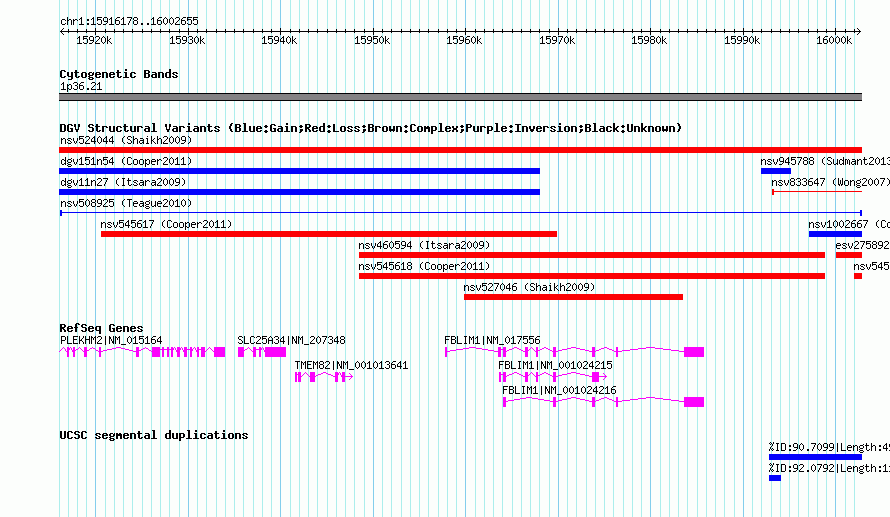Select the FBLIM1|NM_001024215 transcript glyph
The width and height of the screenshot is (890, 517).
(x=553, y=377)
